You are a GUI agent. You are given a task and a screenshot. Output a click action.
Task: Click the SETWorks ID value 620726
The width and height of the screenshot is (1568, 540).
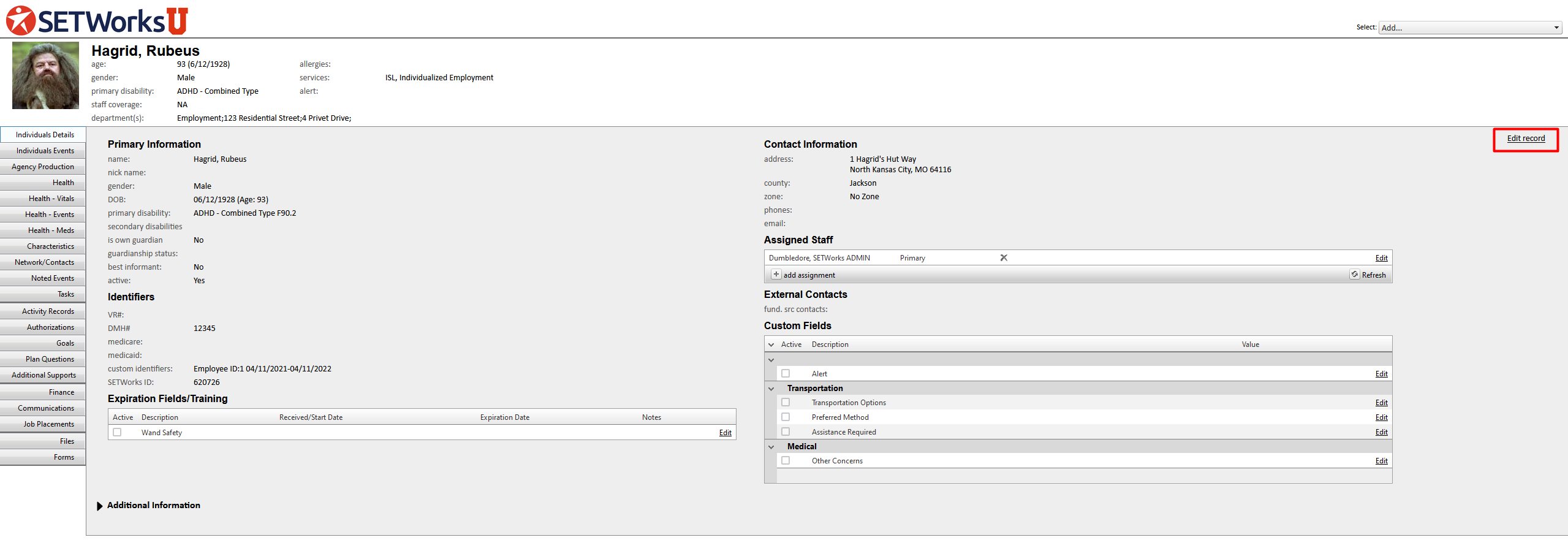(x=206, y=382)
